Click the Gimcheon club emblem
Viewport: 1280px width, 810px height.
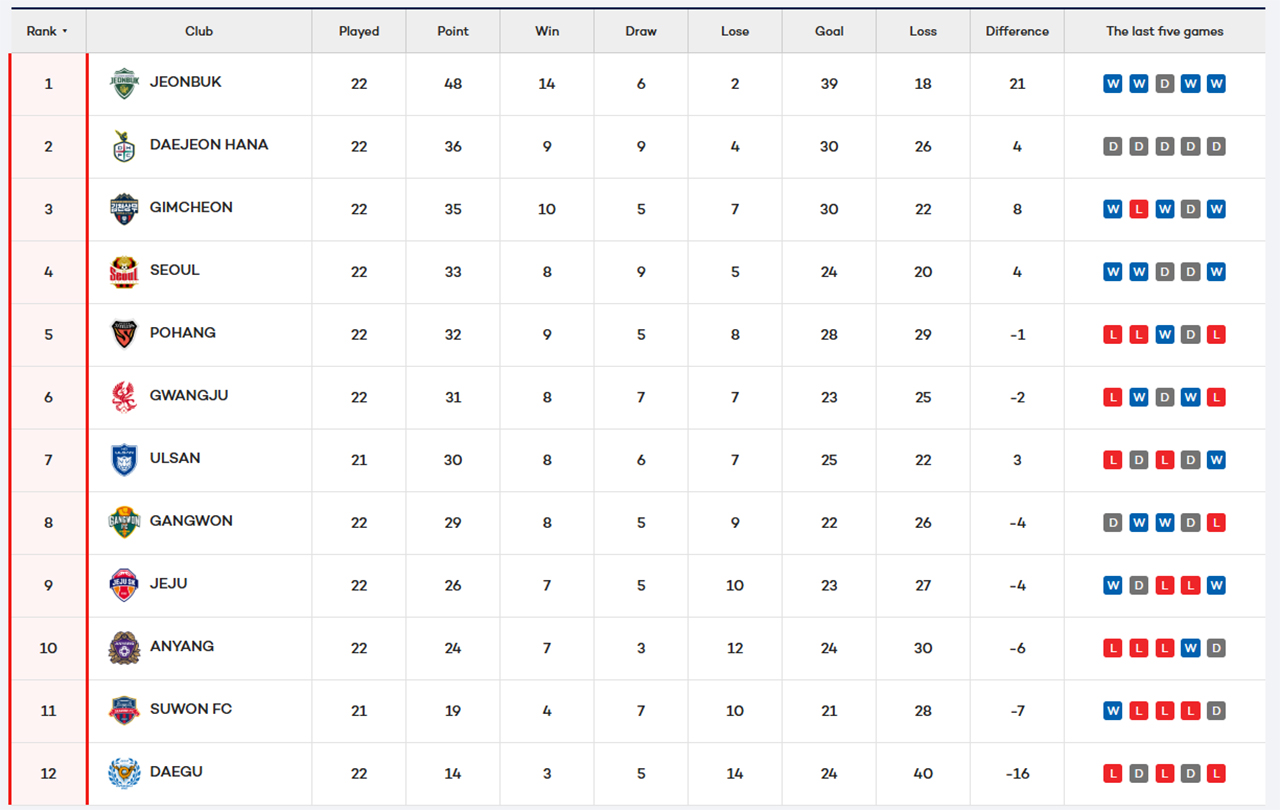pyautogui.click(x=124, y=209)
